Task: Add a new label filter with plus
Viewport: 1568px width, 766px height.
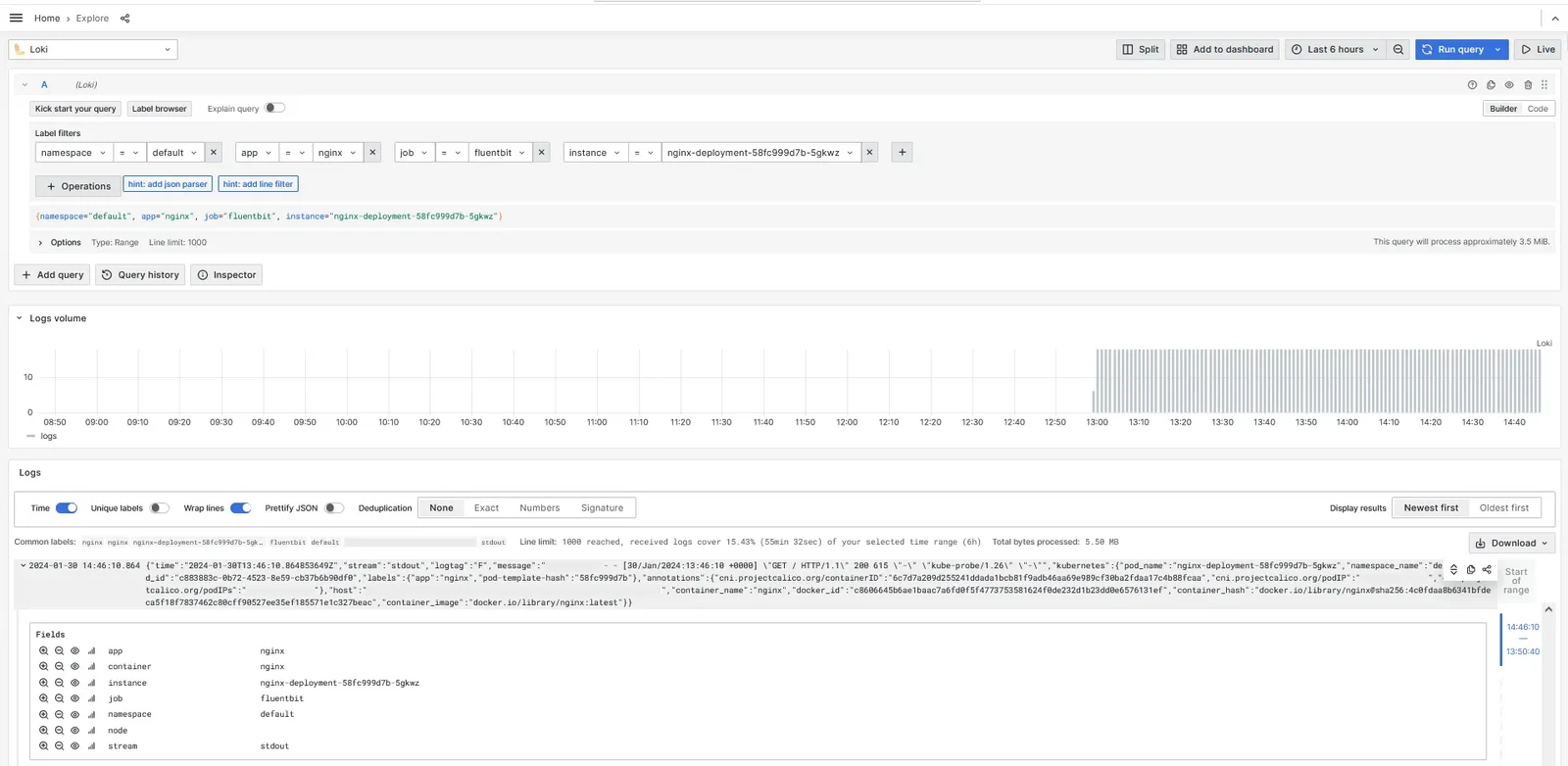Action: pos(903,153)
